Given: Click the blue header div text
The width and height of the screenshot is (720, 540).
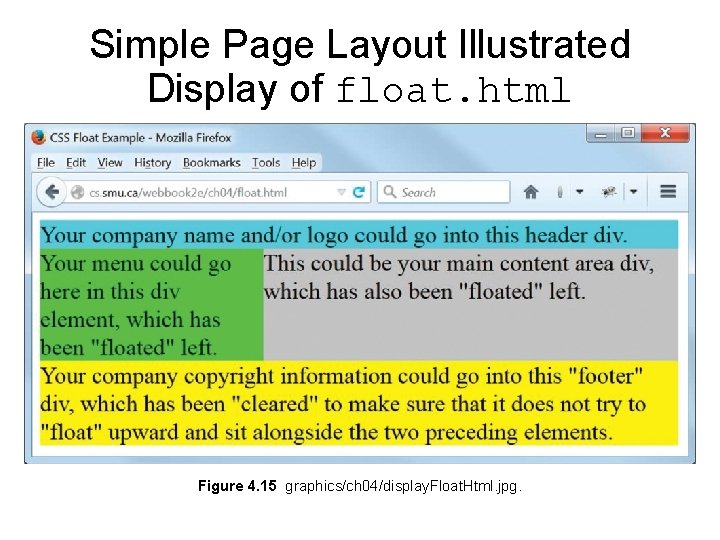Looking at the screenshot, I should click(333, 235).
